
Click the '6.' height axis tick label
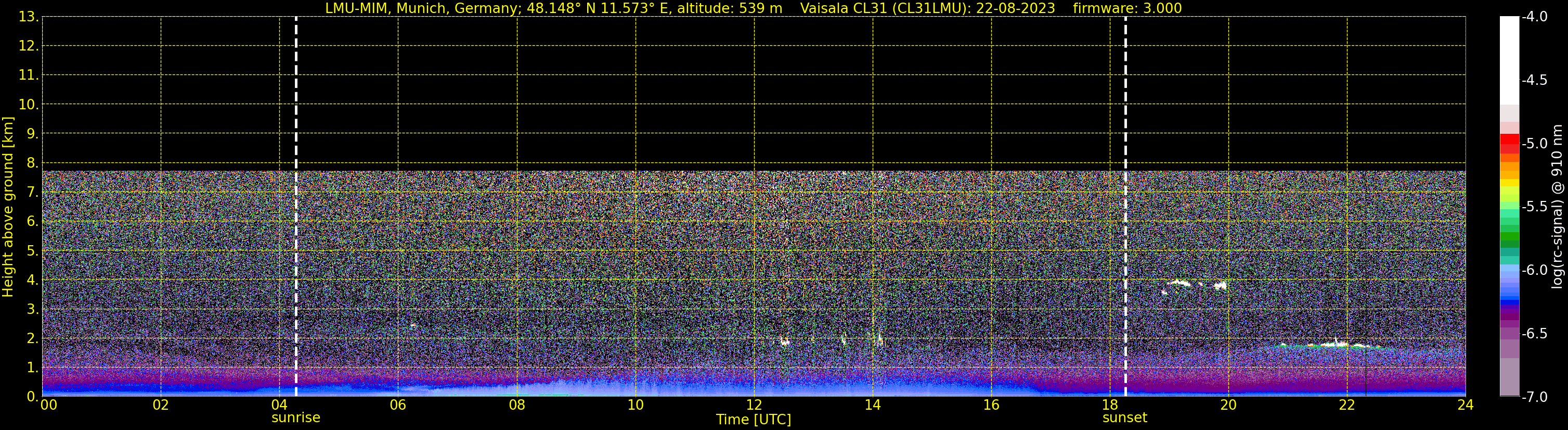click(x=32, y=222)
